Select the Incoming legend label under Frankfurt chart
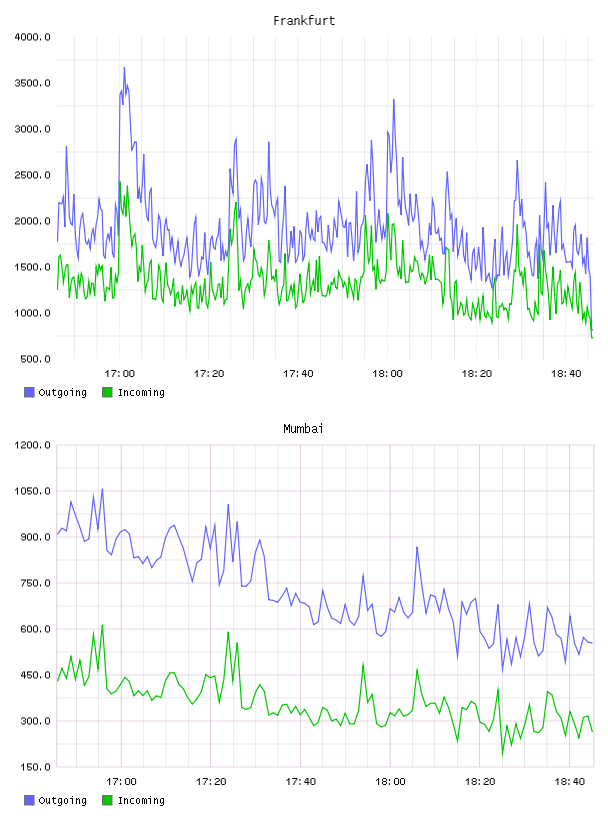Image resolution: width=608 pixels, height=816 pixels. [141, 393]
